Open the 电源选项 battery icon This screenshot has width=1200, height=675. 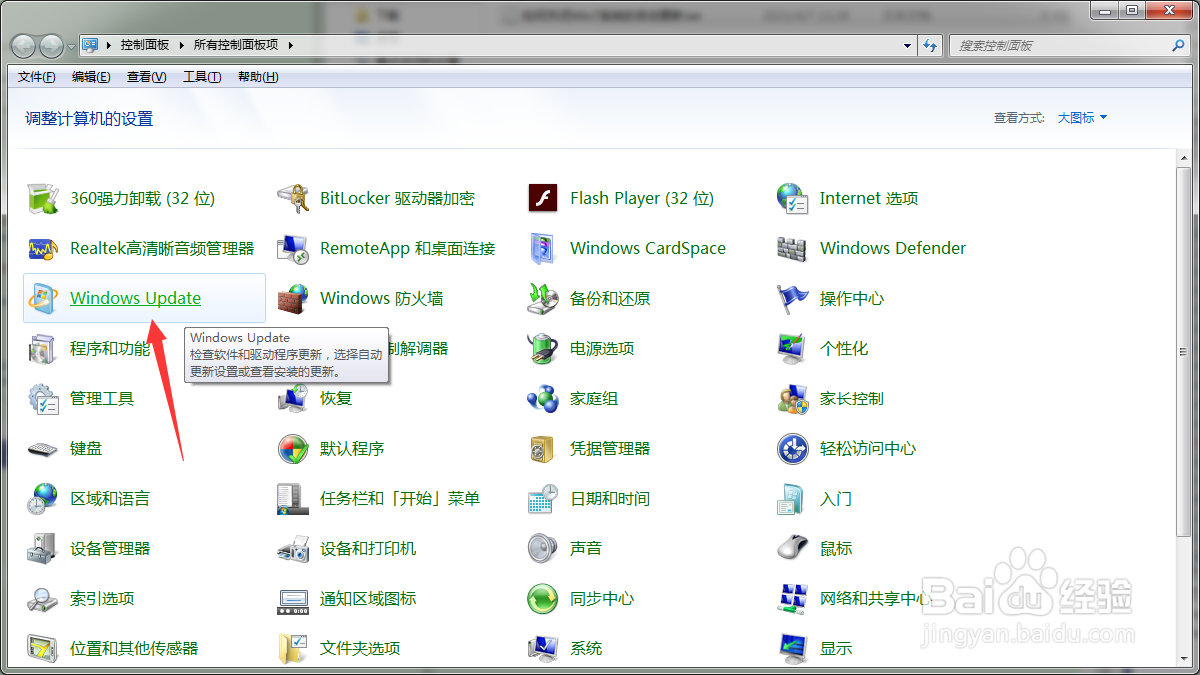click(x=543, y=348)
